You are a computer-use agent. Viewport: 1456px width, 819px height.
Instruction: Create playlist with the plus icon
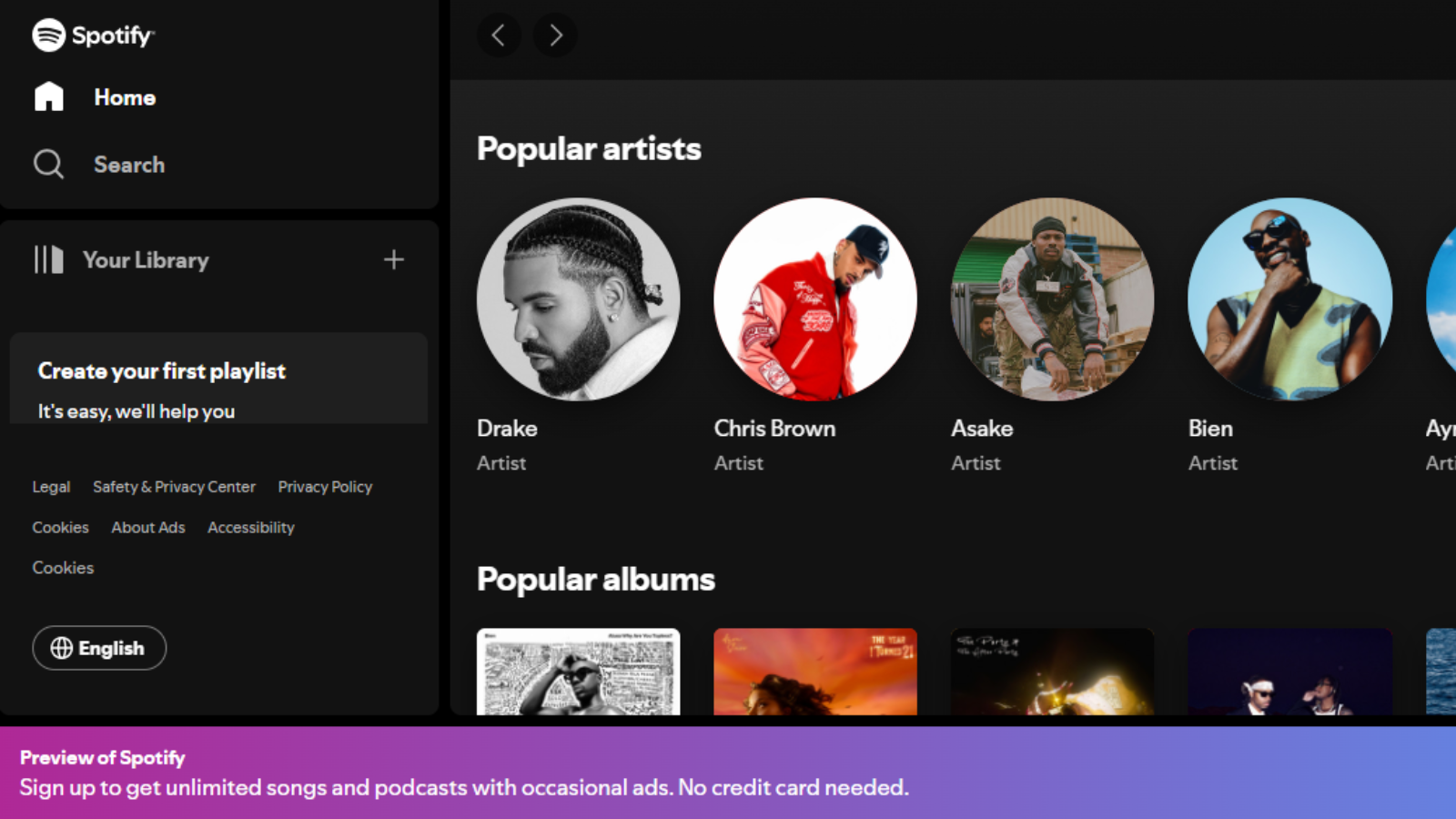393,259
